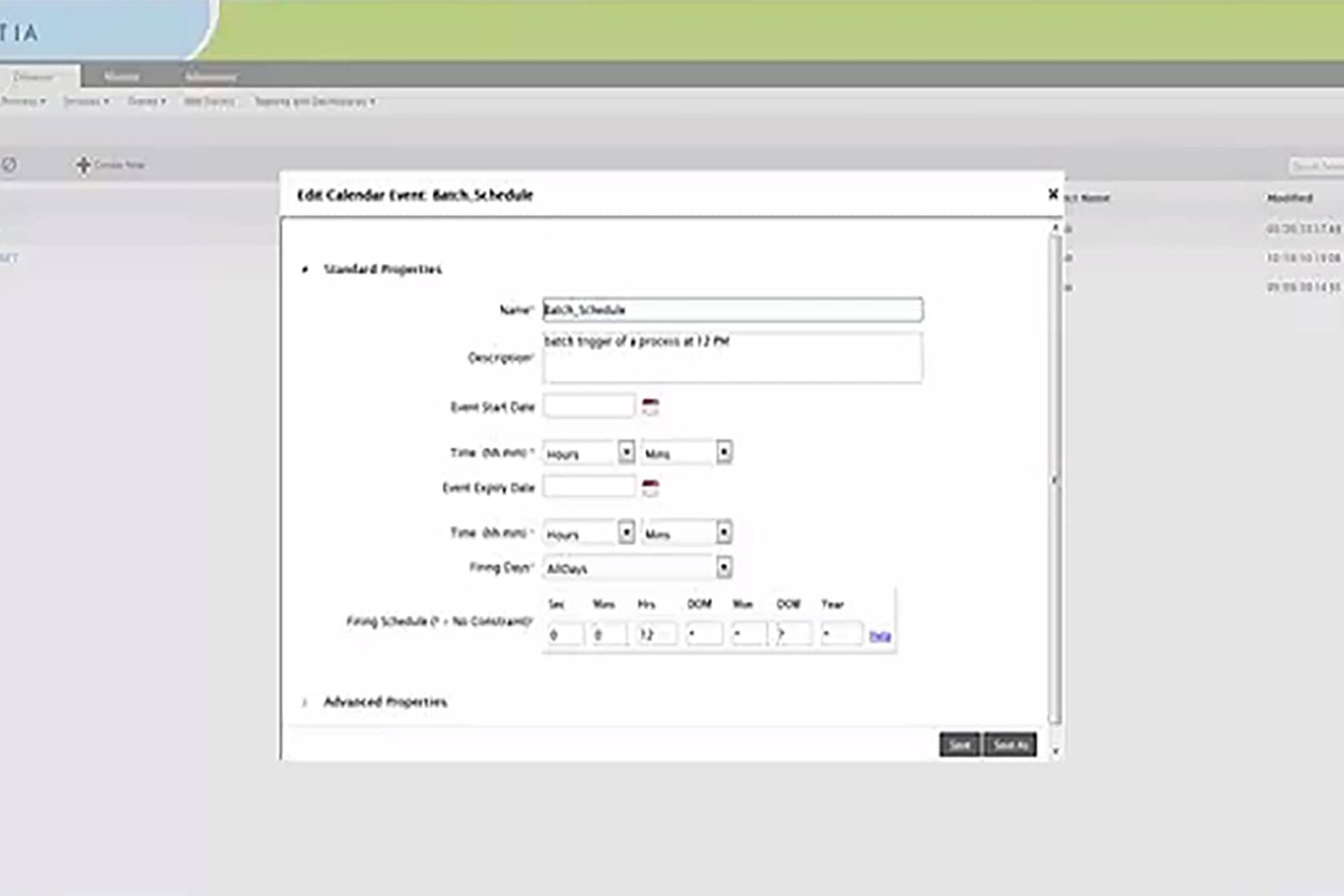Switch to the Administer tab
Image resolution: width=1344 pixels, height=896 pixels.
pos(211,77)
